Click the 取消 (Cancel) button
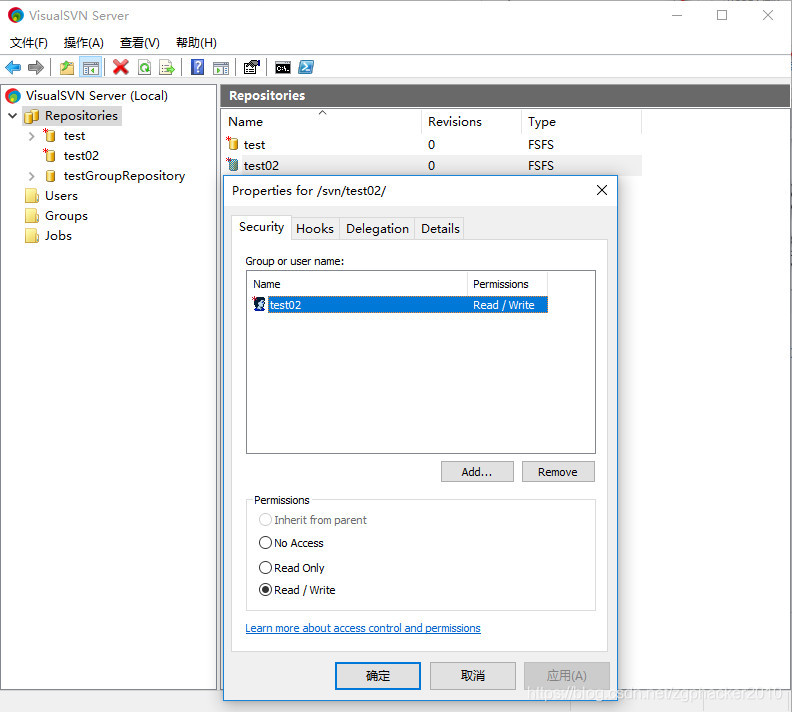This screenshot has width=792, height=712. coord(473,676)
